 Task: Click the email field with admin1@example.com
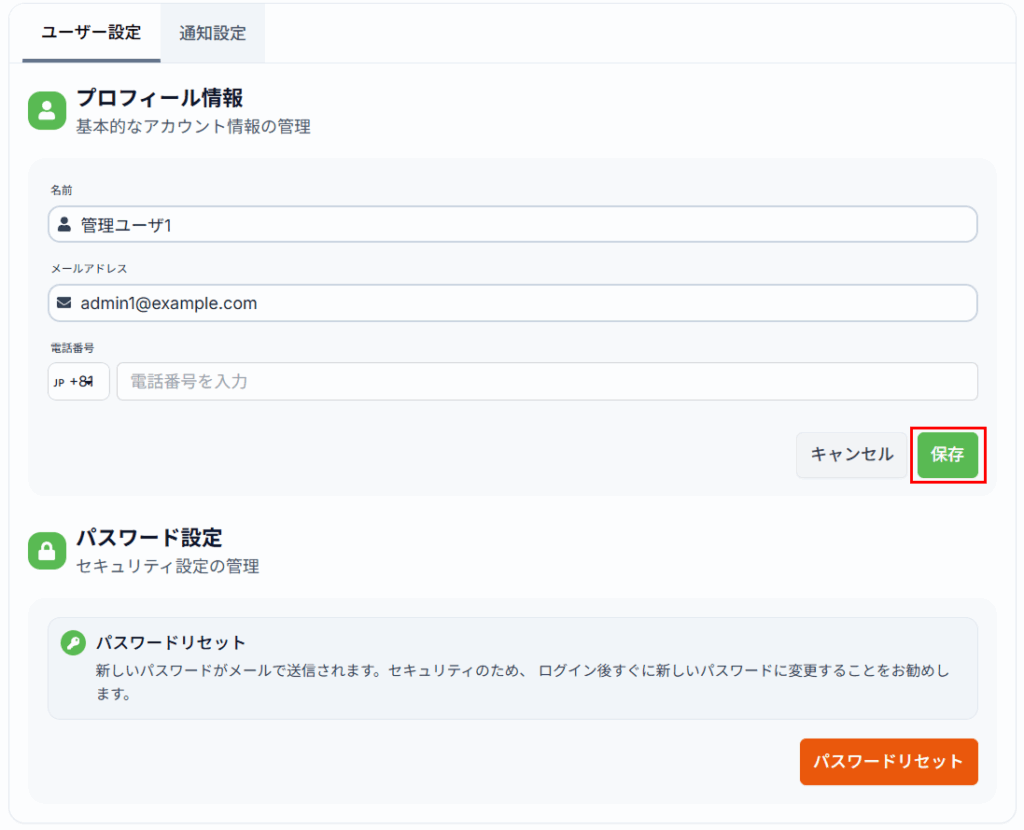coord(520,303)
